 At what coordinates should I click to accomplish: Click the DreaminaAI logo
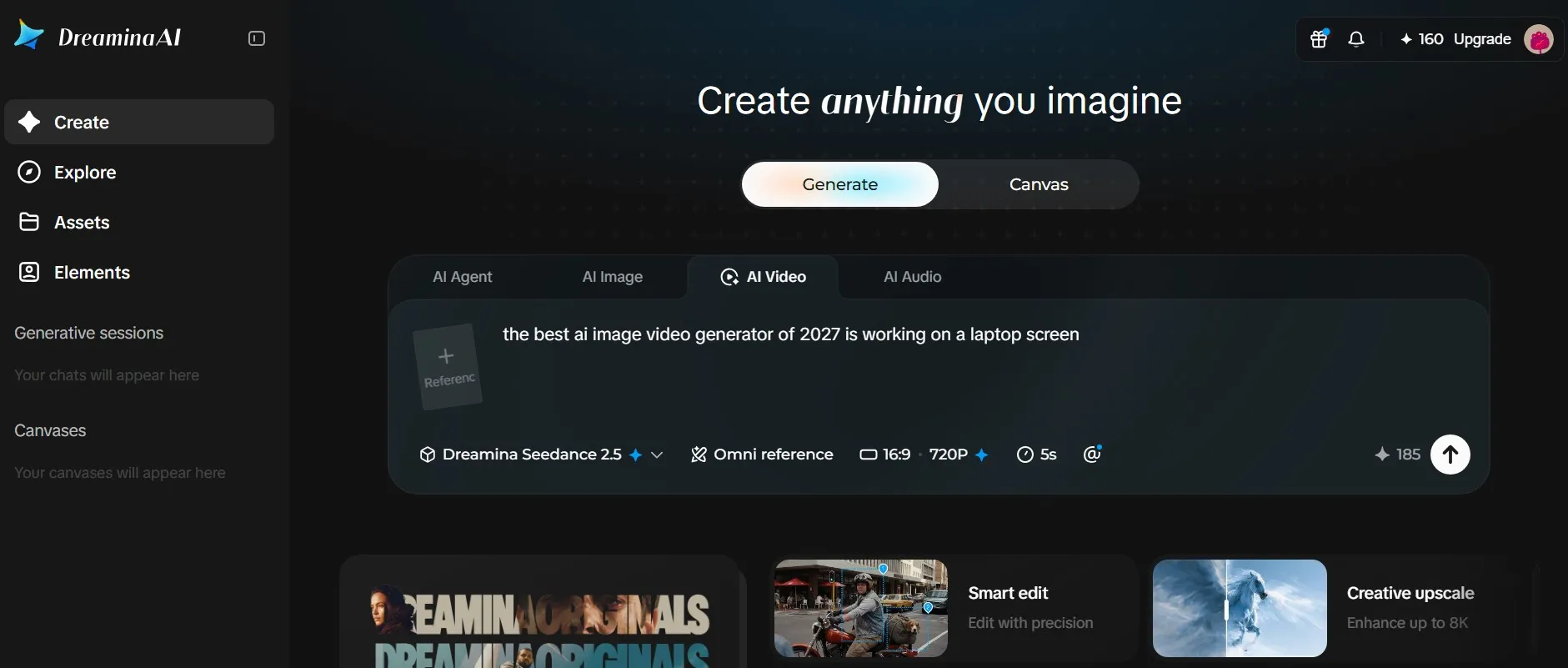coord(98,36)
